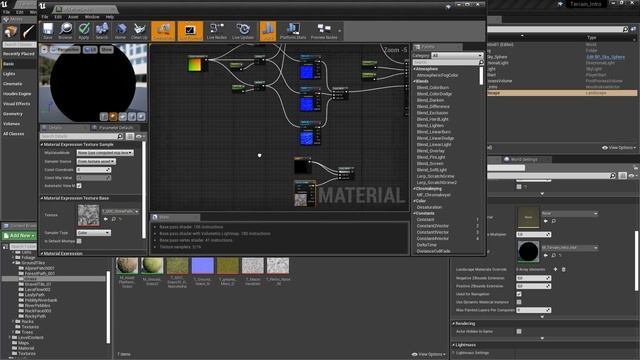Toggle Is Default Meshpaint checkbox
The image size is (640, 360).
coord(79,241)
